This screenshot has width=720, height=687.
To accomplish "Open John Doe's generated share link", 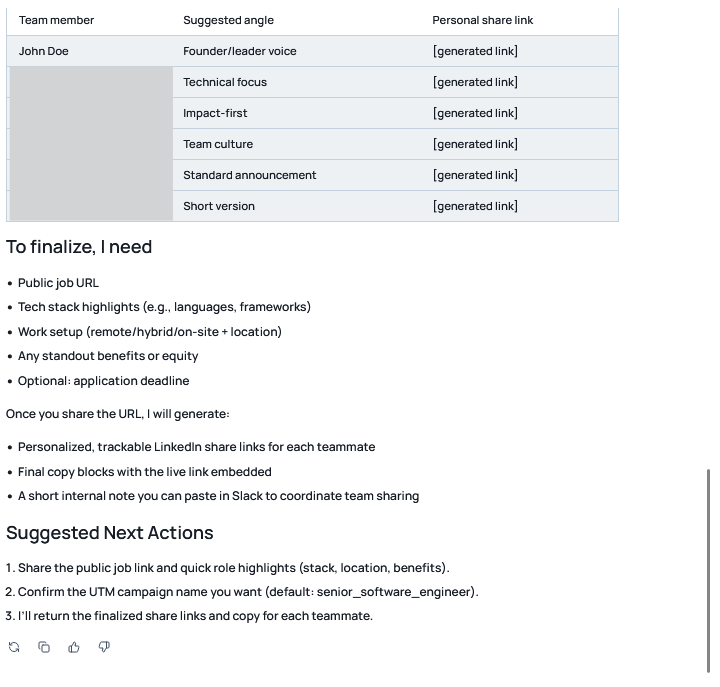I will pos(475,51).
